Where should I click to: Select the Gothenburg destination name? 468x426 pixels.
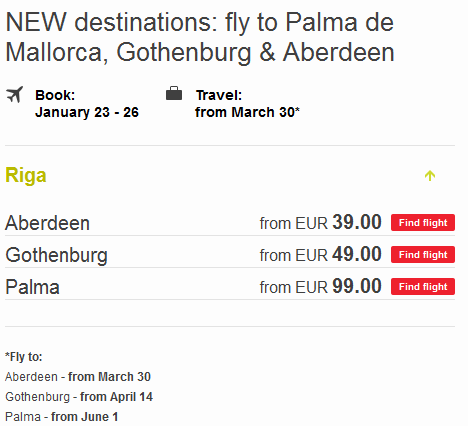[x=56, y=255]
